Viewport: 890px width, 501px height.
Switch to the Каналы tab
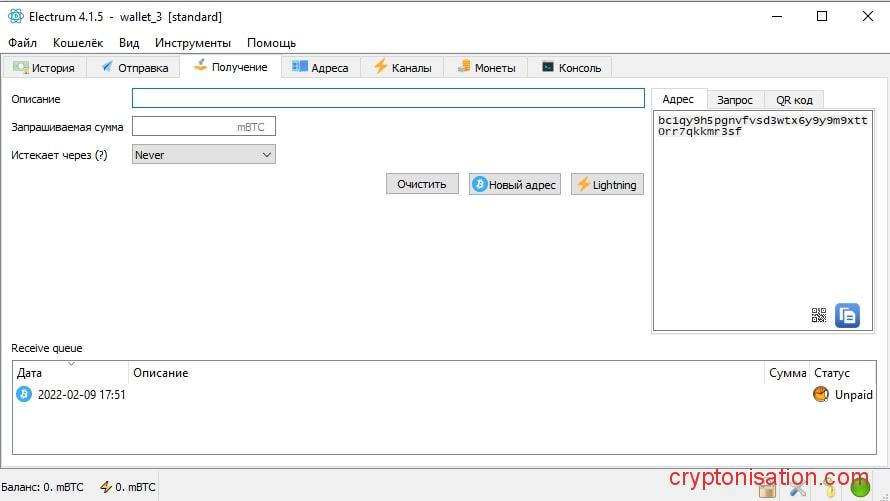tap(402, 68)
